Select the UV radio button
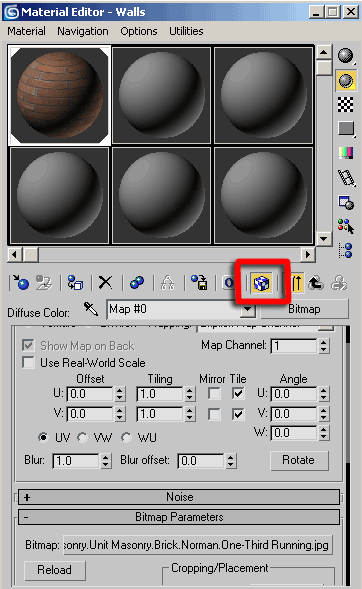The height and width of the screenshot is (589, 362). pos(44,437)
